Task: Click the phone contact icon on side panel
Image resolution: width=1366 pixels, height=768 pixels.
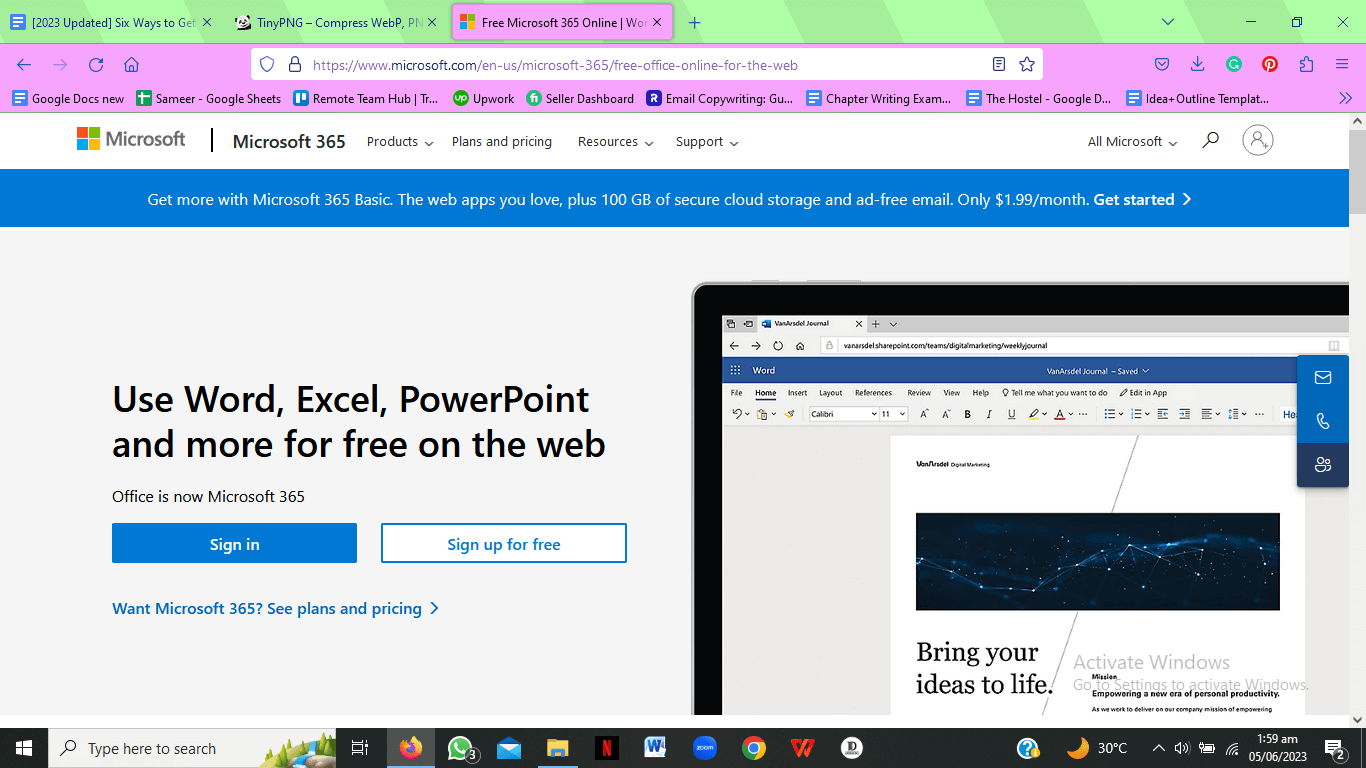Action: point(1323,421)
